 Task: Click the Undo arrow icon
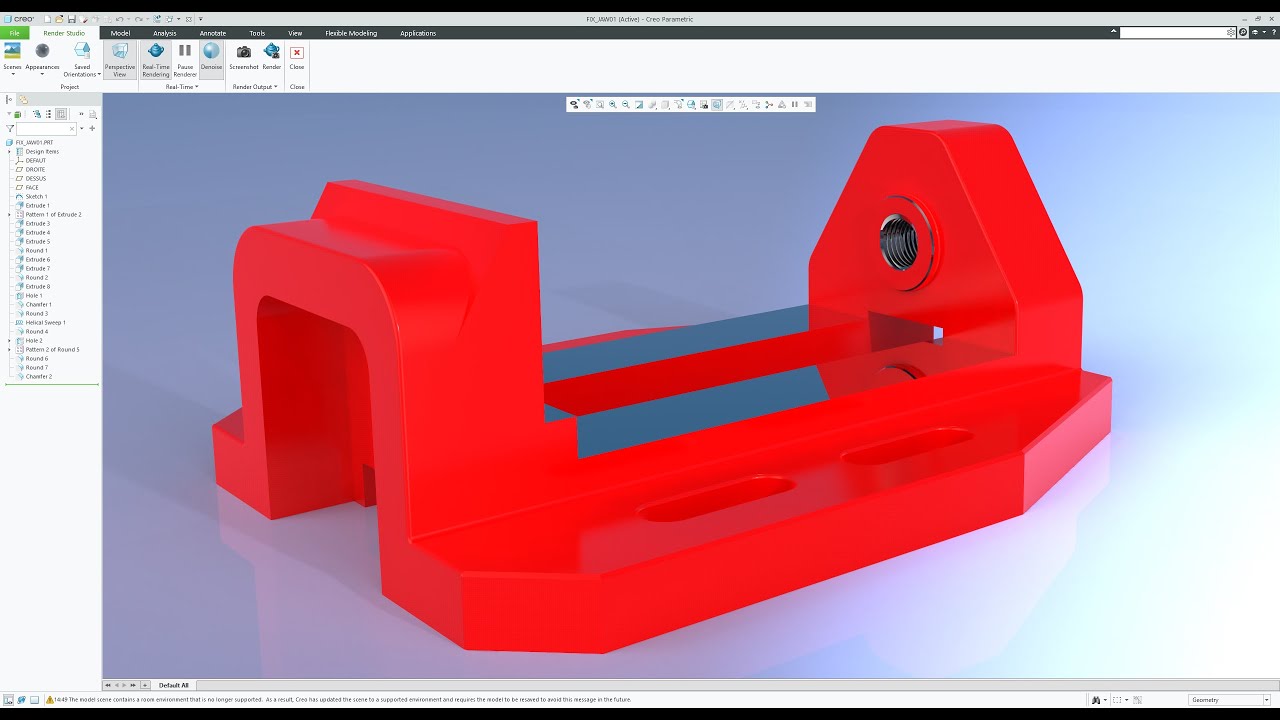120,19
